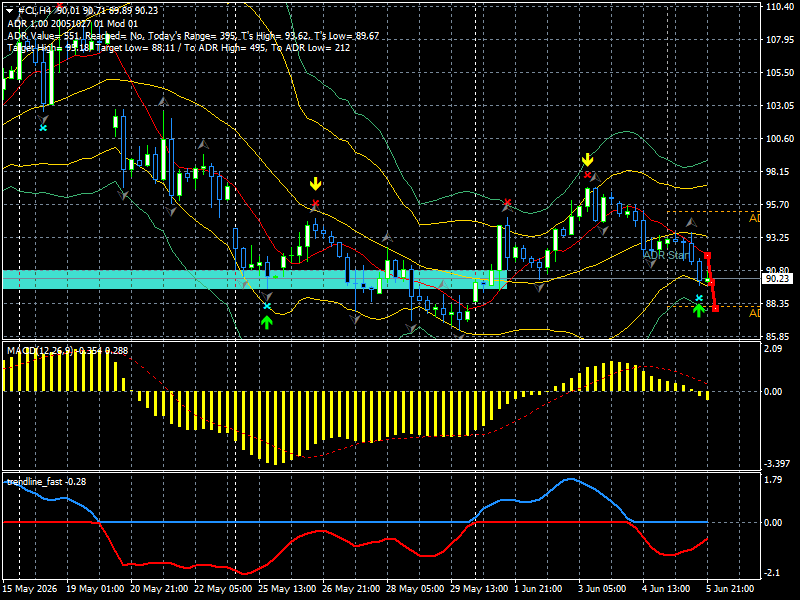The width and height of the screenshot is (800, 600).
Task: Click the #CL,H4 symbol title text
Action: coord(35,11)
